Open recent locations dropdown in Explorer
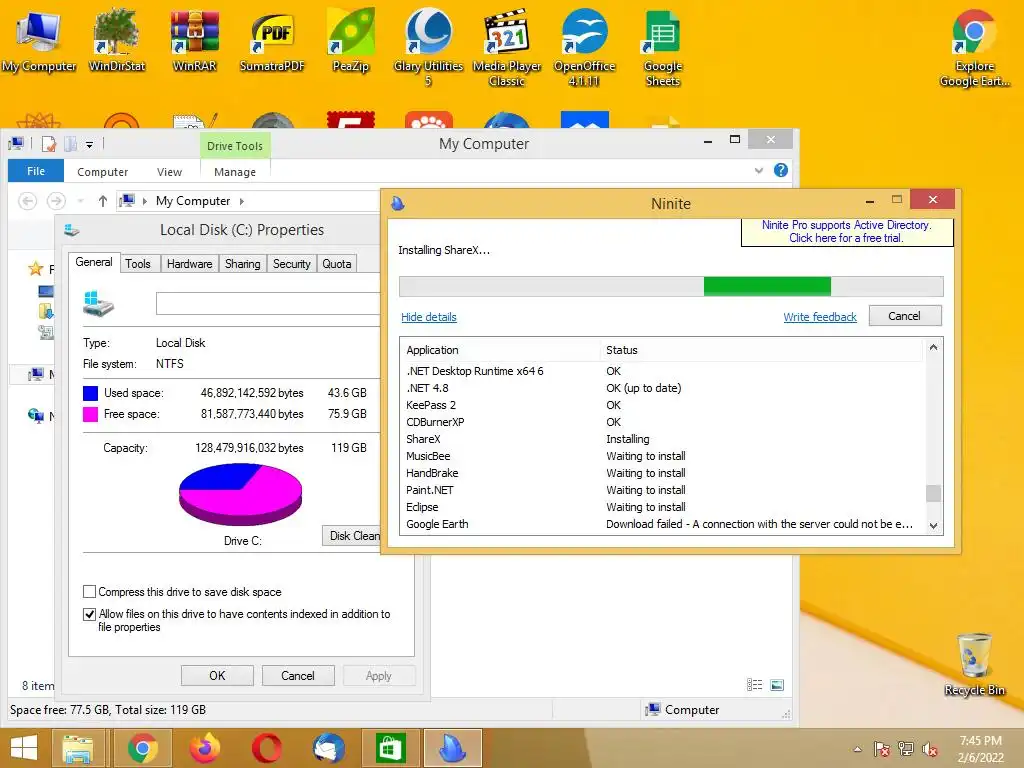The width and height of the screenshot is (1024, 768). pos(80,201)
